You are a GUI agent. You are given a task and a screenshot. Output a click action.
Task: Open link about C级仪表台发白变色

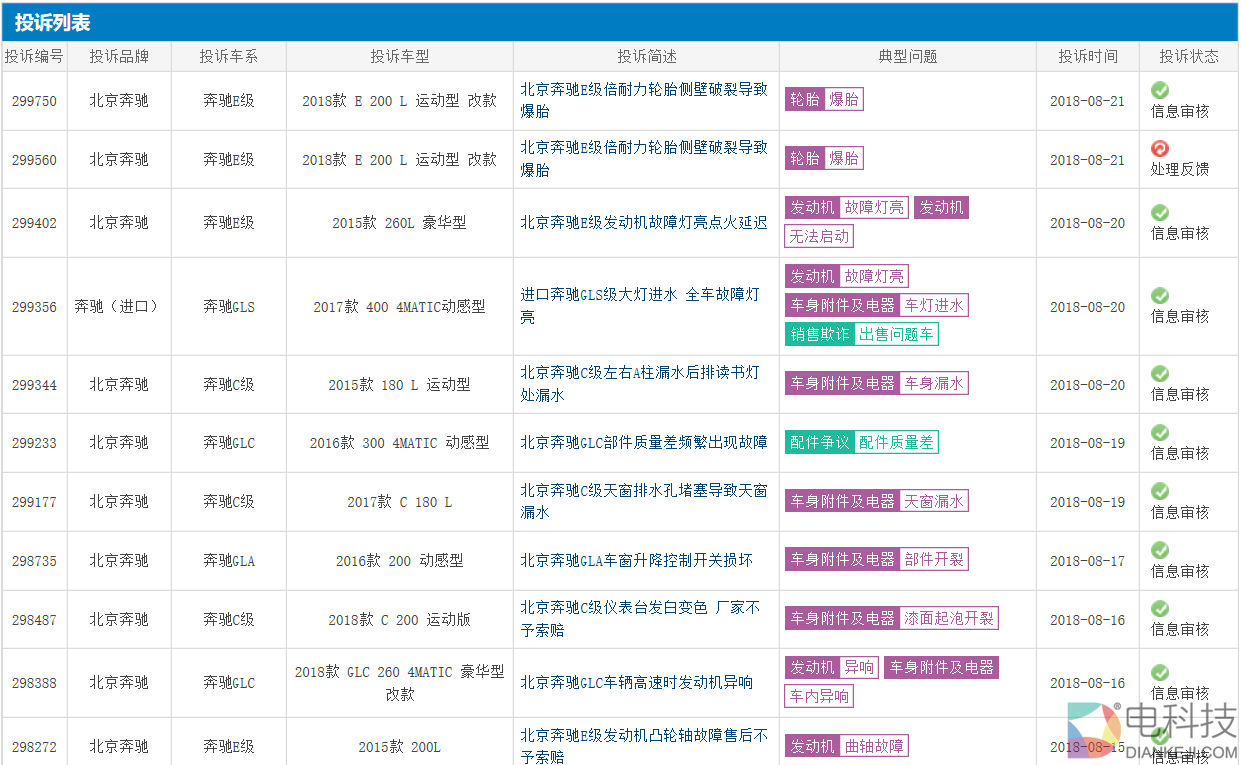click(x=639, y=619)
